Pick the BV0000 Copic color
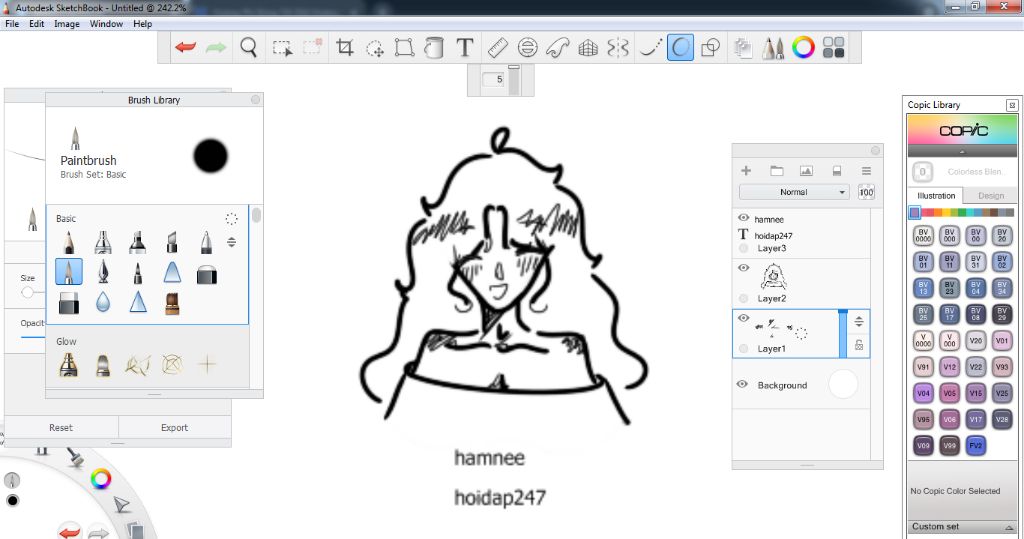 (923, 235)
